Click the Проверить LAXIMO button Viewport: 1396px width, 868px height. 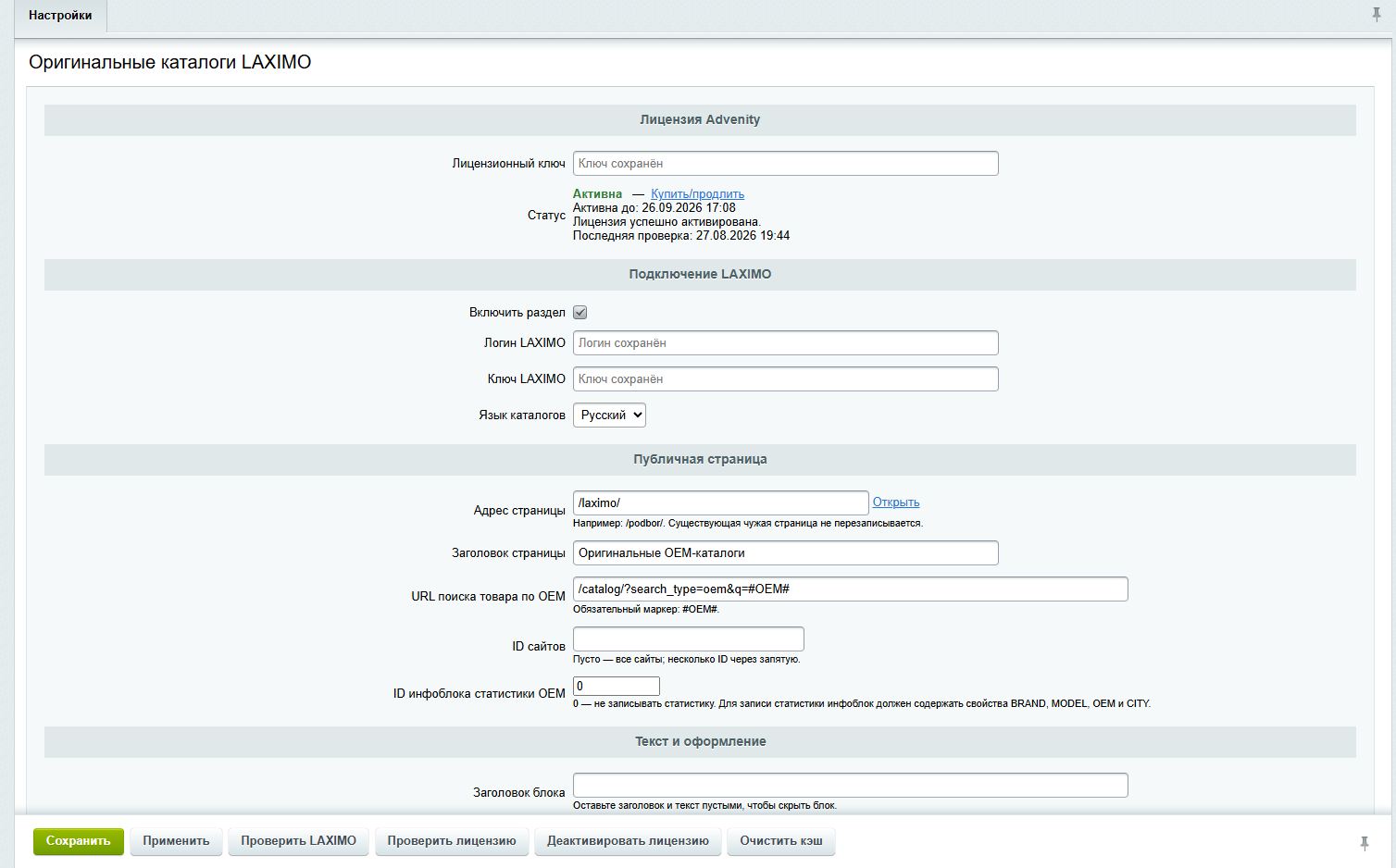299,841
